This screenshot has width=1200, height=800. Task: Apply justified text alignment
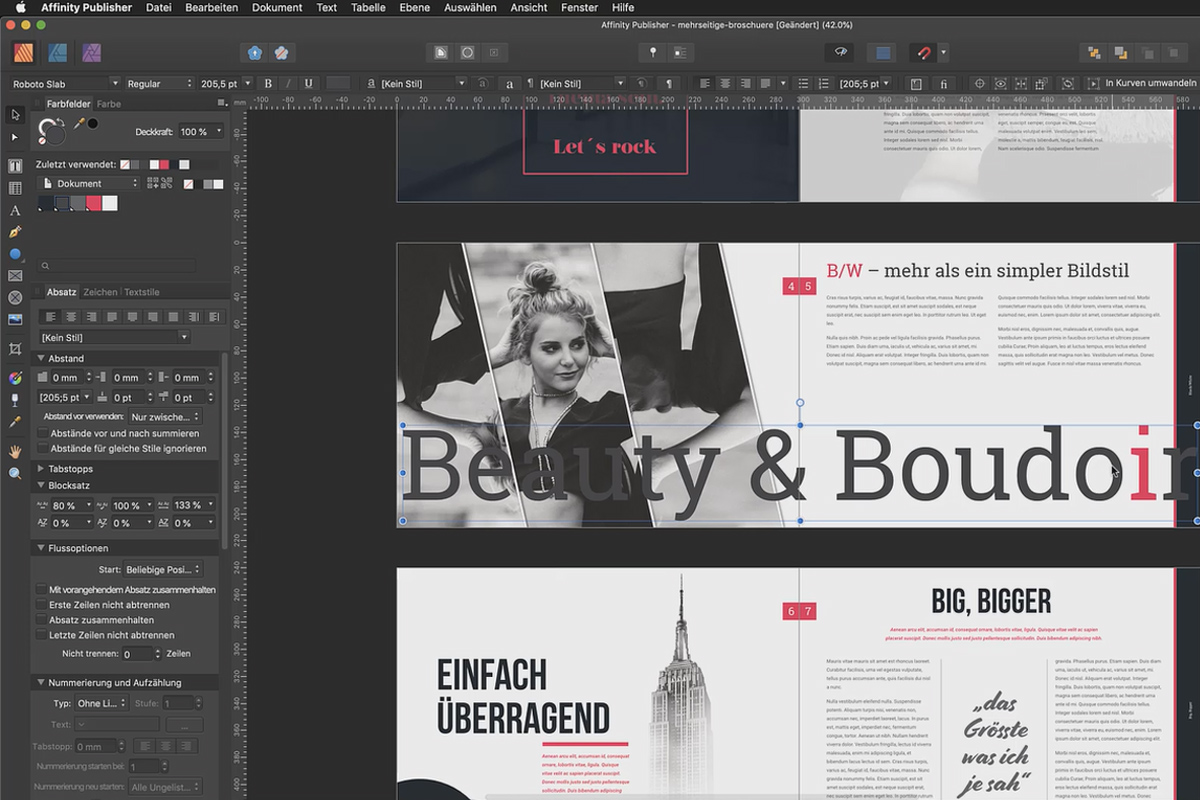tap(112, 316)
